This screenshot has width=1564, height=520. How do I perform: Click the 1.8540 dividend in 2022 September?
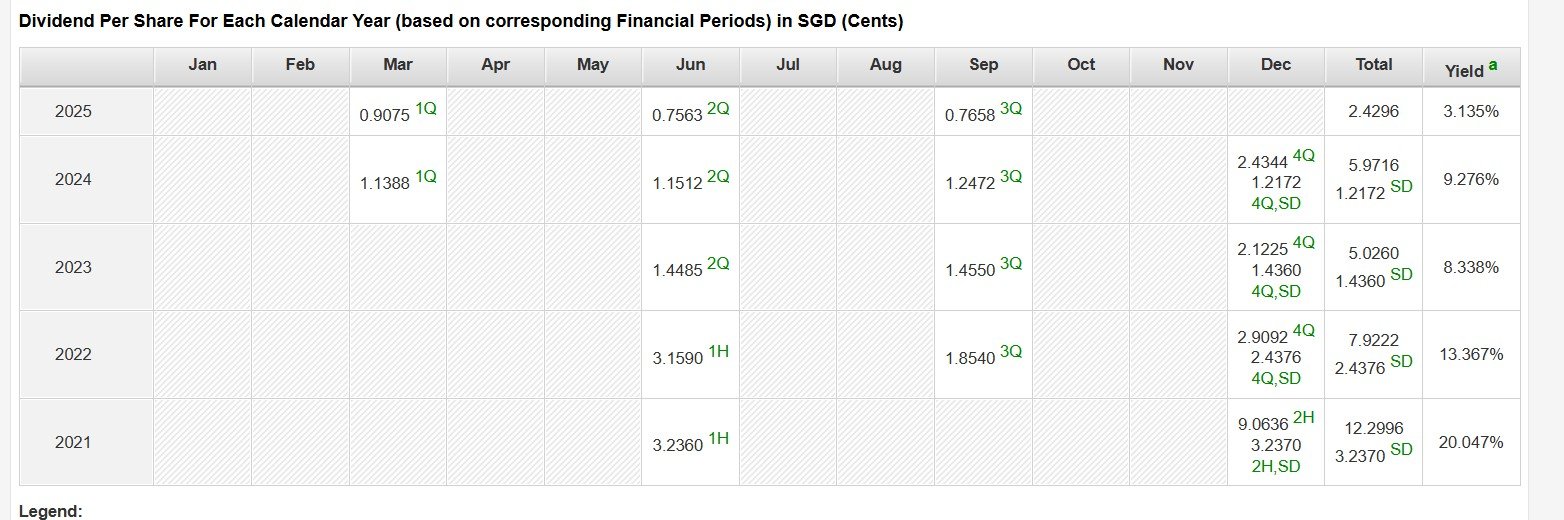point(970,358)
